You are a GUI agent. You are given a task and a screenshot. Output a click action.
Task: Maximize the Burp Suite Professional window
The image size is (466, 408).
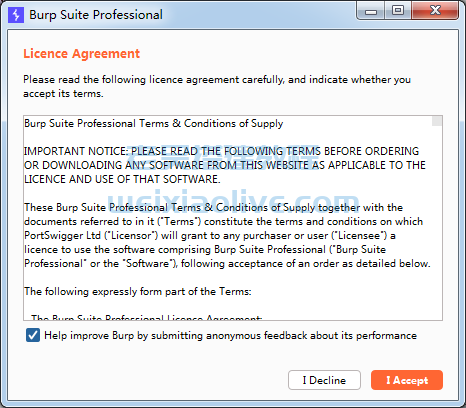tap(398, 11)
